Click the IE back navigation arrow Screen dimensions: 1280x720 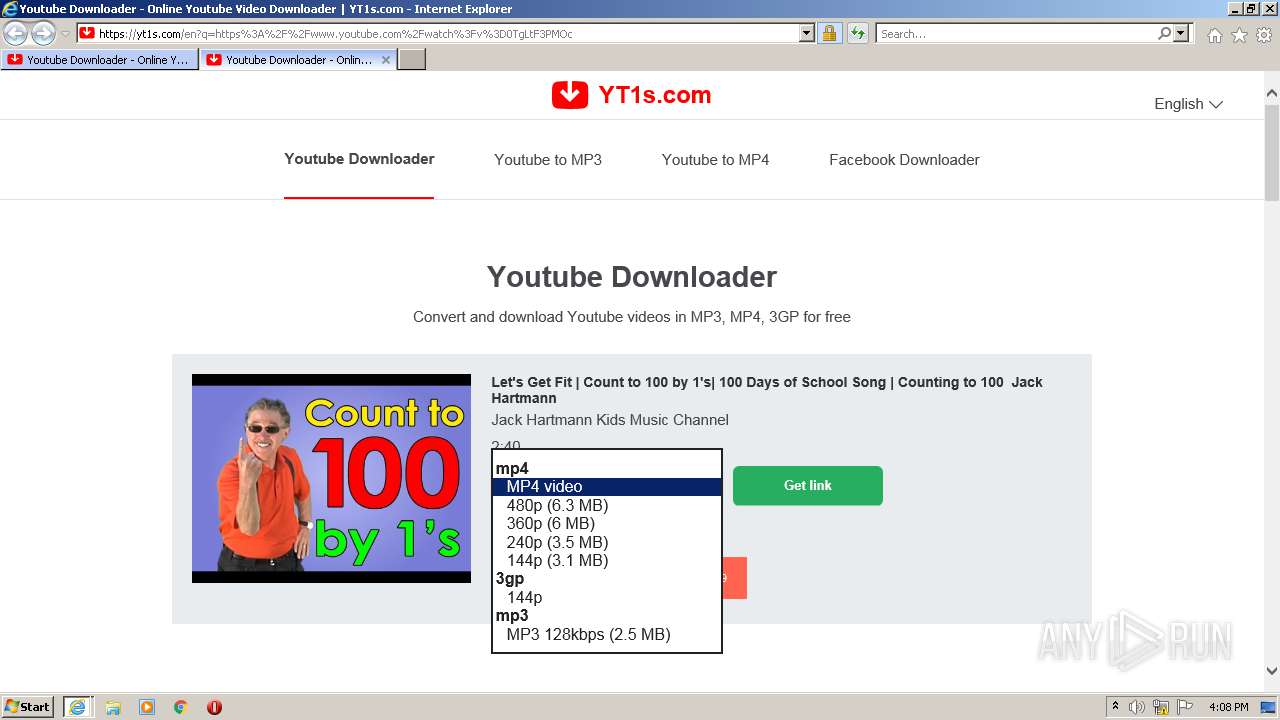[x=16, y=34]
